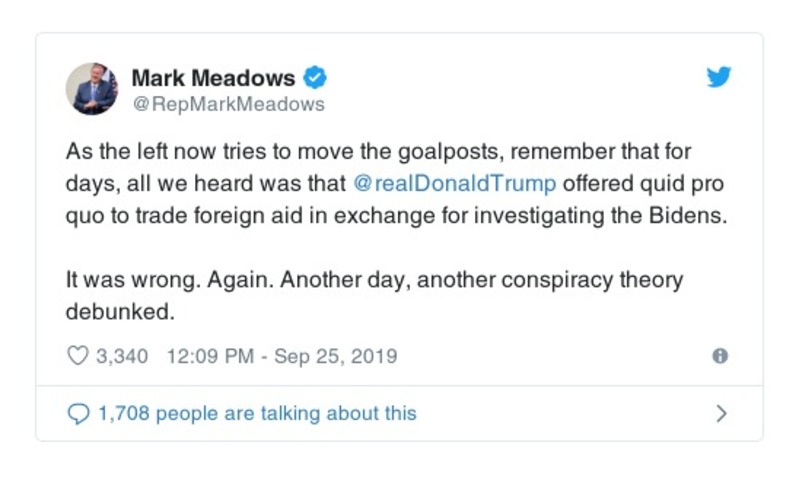
Task: Open the tweet info icon
Action: [x=719, y=356]
